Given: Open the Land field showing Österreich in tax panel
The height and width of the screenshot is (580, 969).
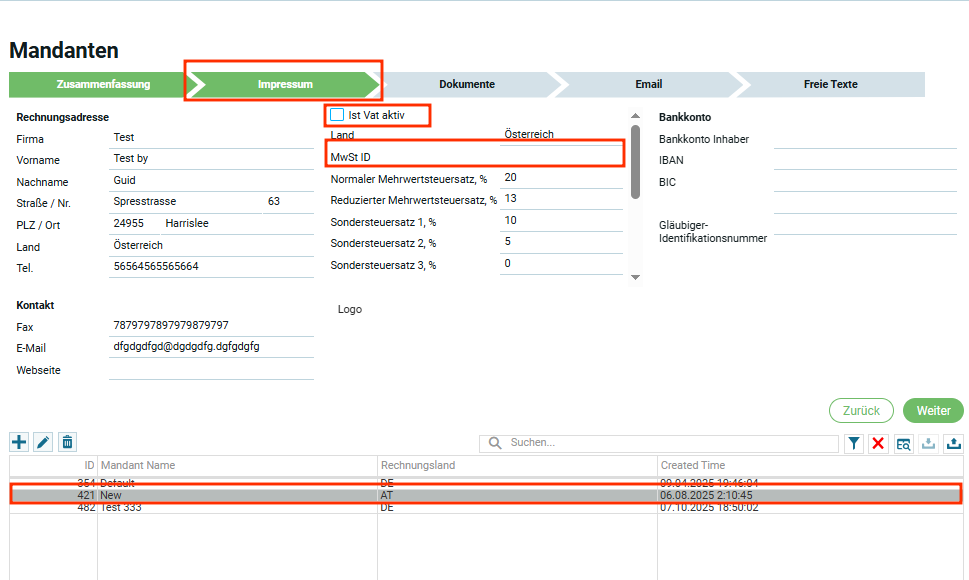Looking at the screenshot, I should 560,135.
